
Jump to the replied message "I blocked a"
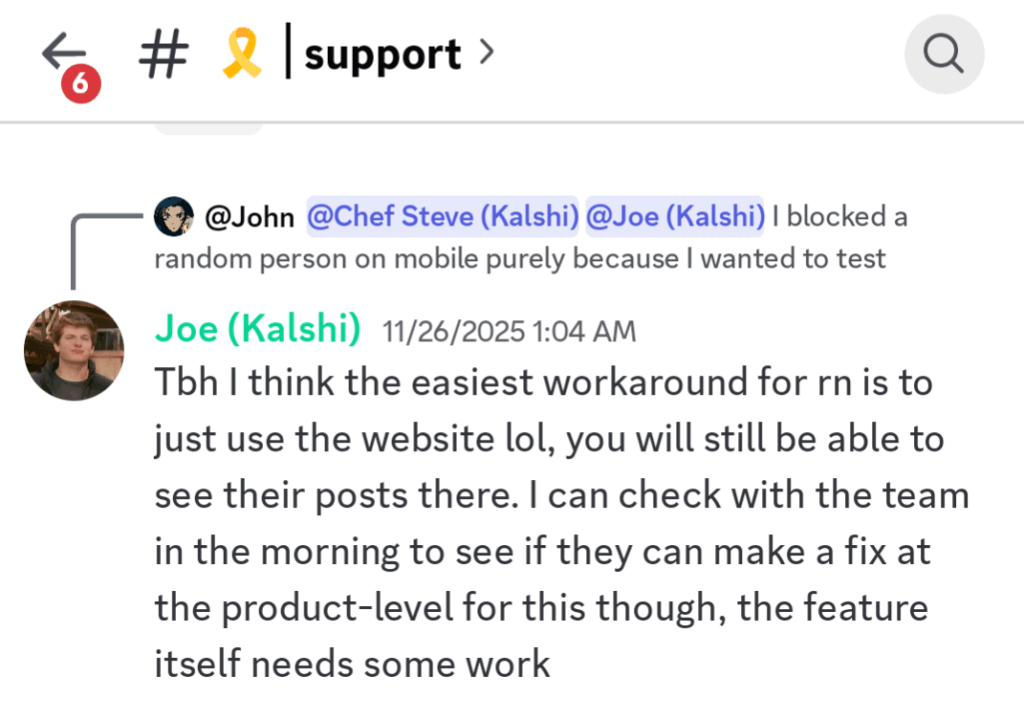(x=840, y=217)
